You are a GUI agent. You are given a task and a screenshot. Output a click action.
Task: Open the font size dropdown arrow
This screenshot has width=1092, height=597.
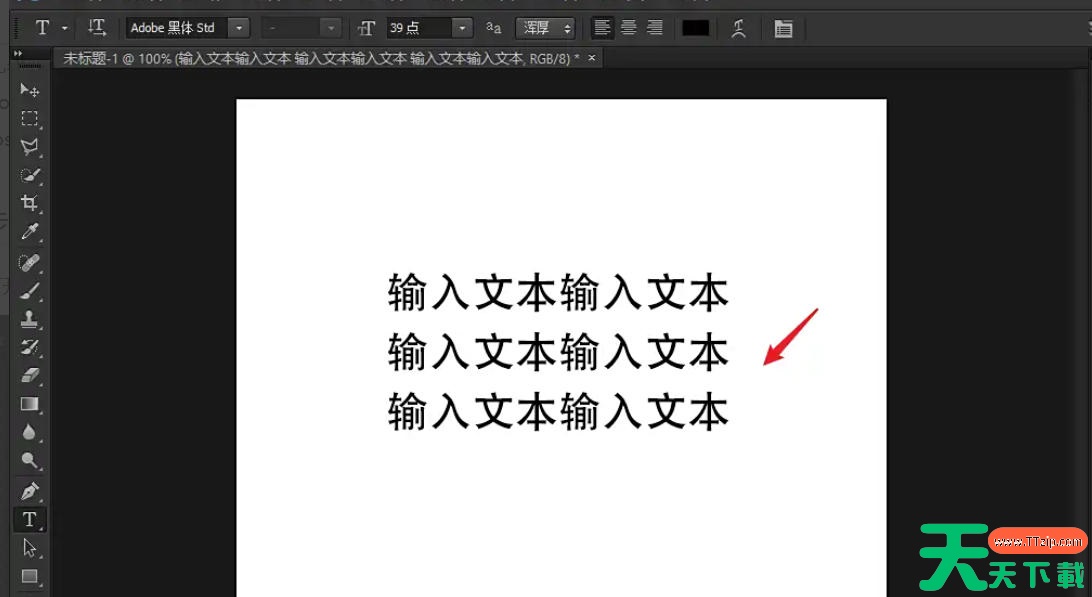(462, 28)
